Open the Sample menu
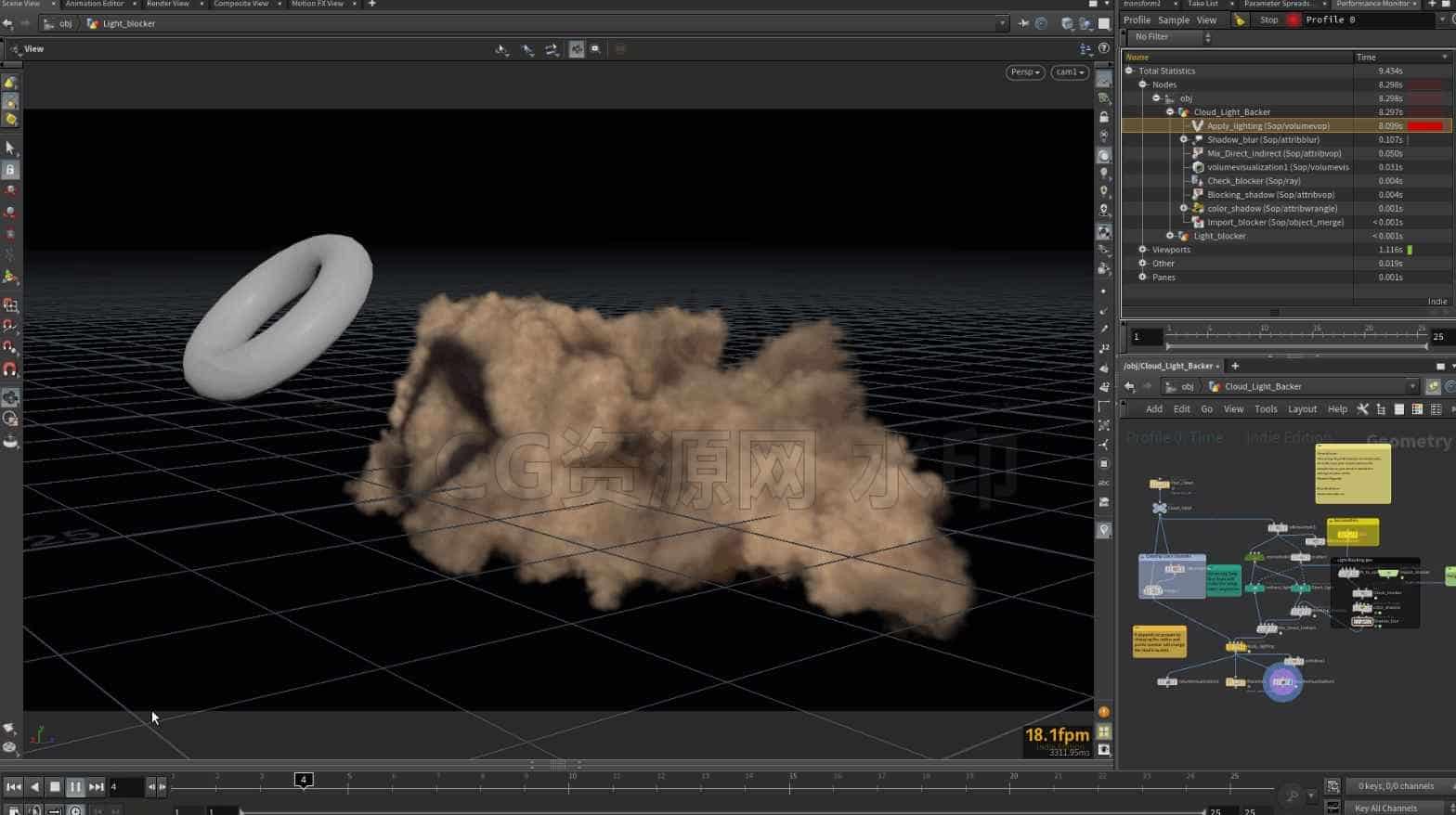This screenshot has width=1456, height=815. click(x=1174, y=19)
